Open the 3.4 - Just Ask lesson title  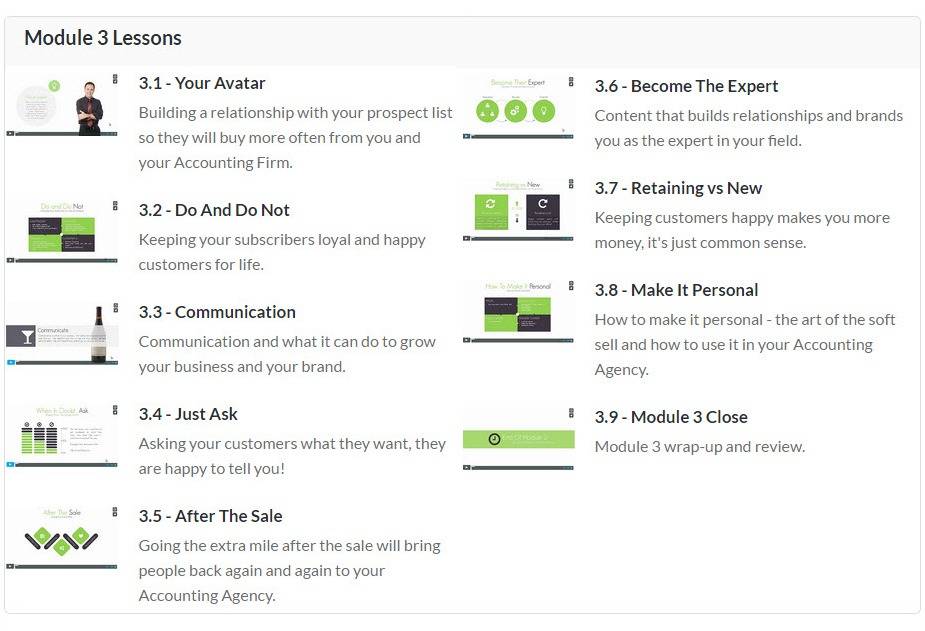[x=188, y=414]
